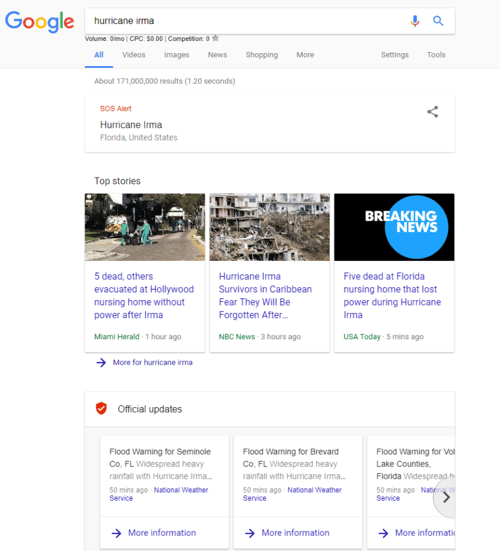Open the Shopping tab
The image size is (500, 551).
click(x=262, y=55)
